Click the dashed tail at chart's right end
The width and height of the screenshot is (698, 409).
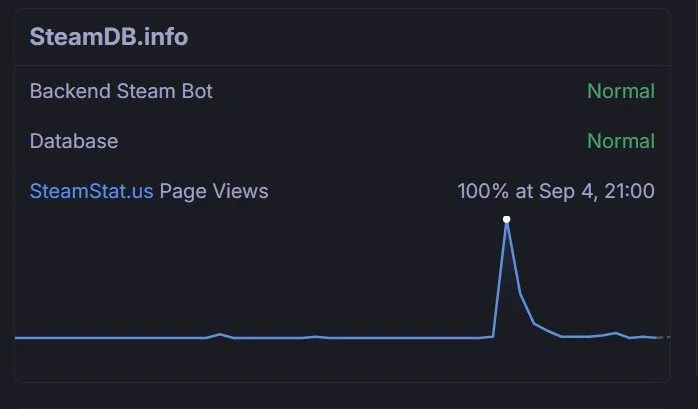coord(664,337)
